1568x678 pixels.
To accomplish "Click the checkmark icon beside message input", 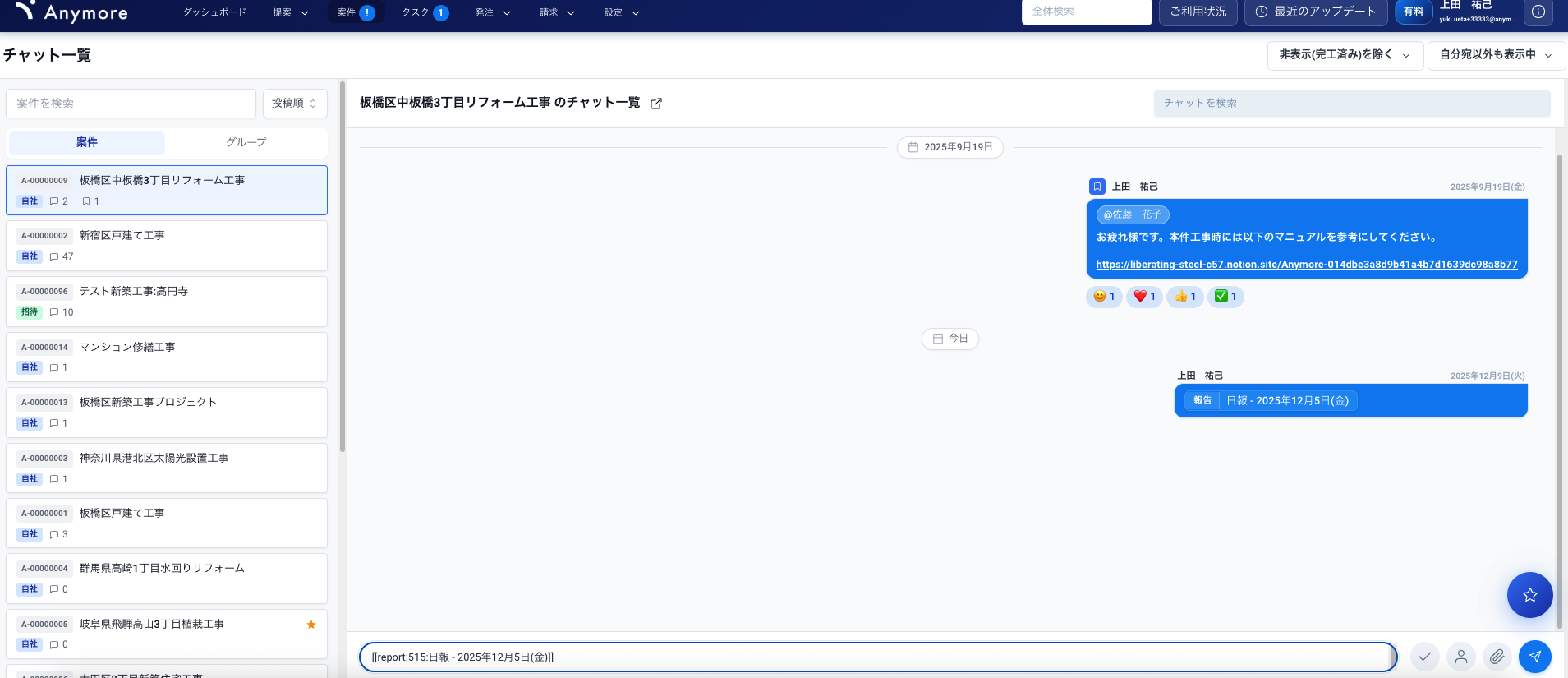I will (x=1425, y=657).
